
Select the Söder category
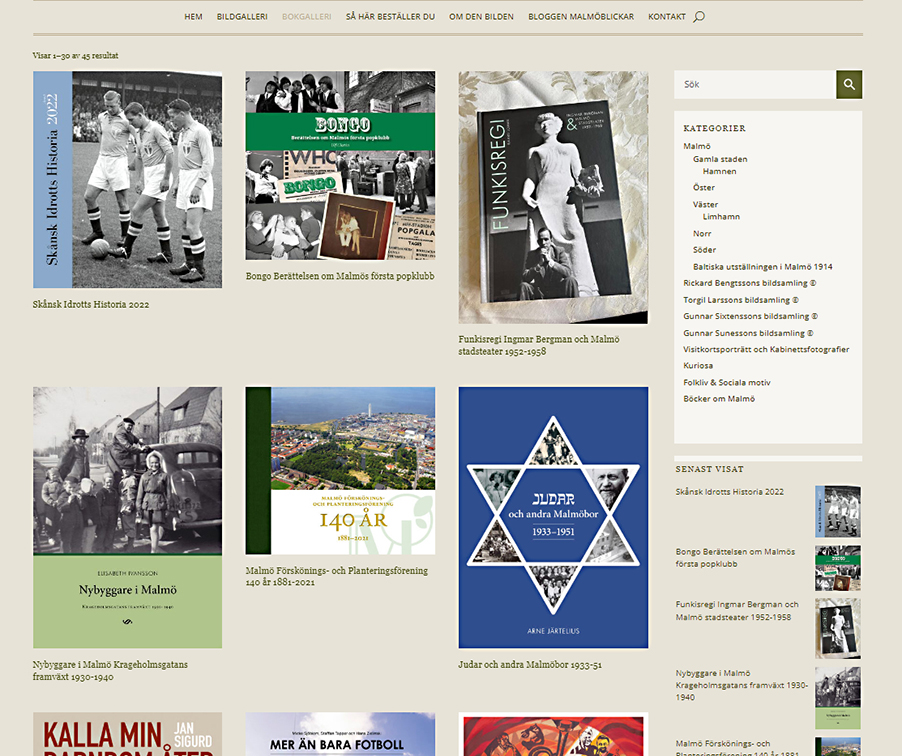pyautogui.click(x=704, y=250)
